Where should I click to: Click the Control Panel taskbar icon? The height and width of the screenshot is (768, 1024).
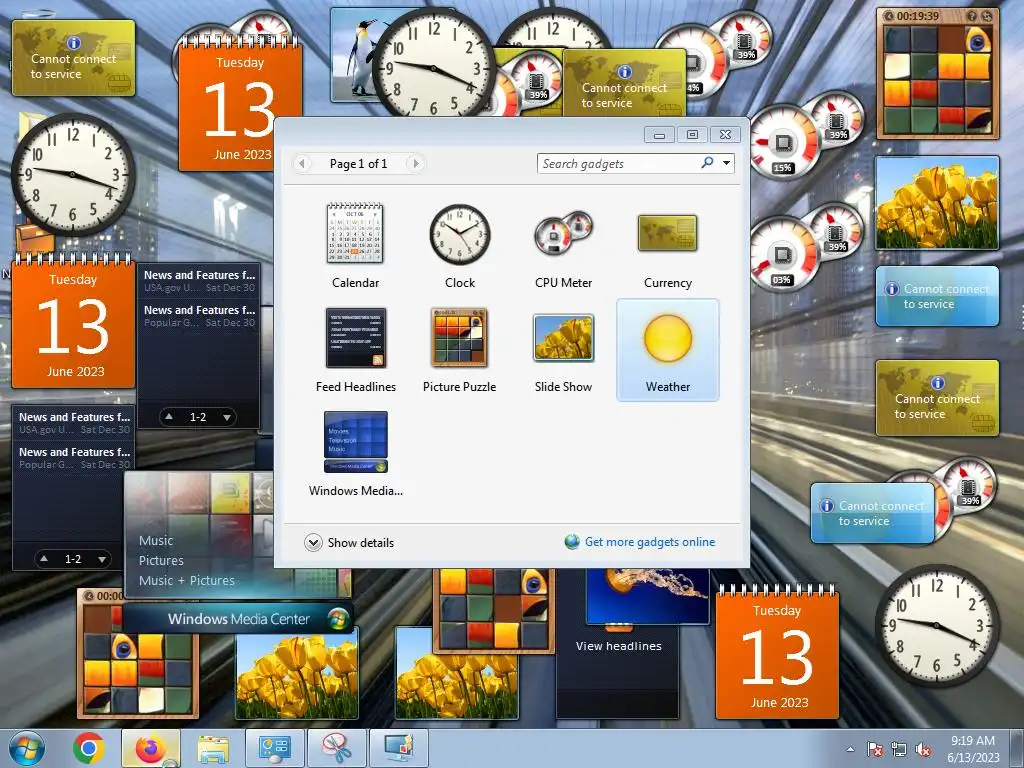[275, 748]
